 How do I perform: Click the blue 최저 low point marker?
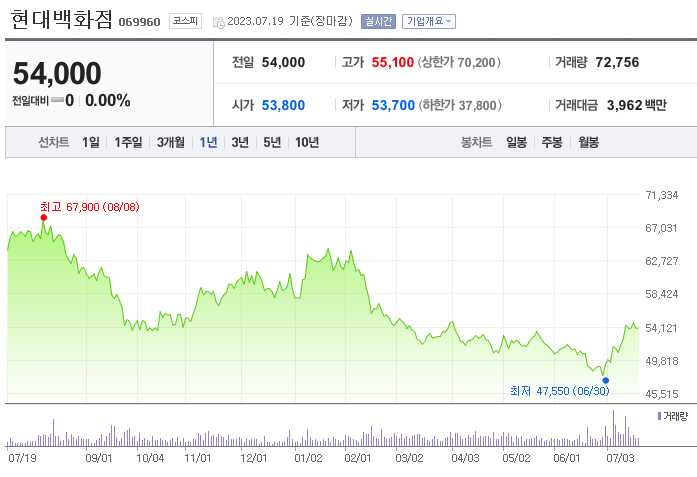pos(605,381)
